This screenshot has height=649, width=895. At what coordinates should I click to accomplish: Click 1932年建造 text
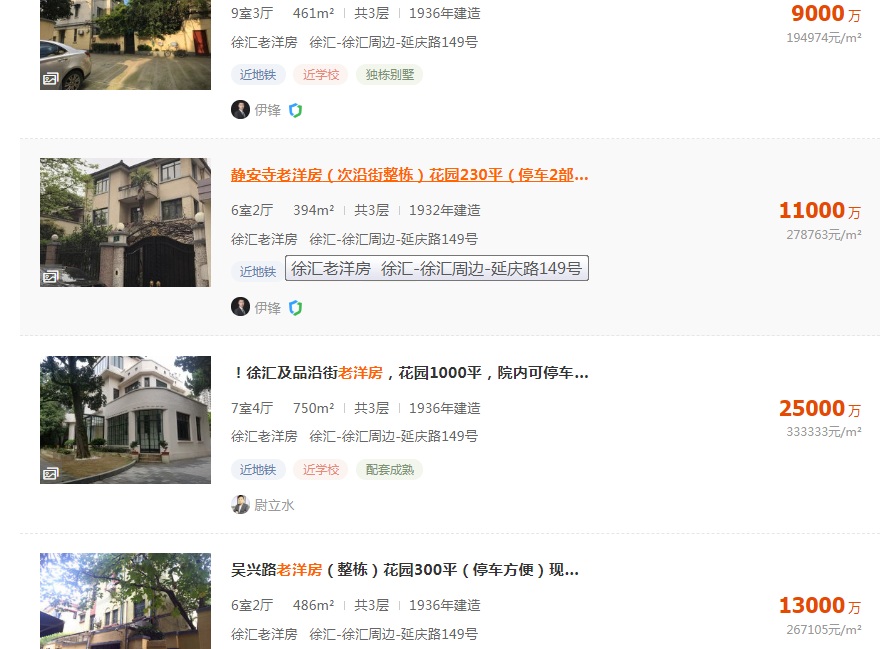click(445, 210)
